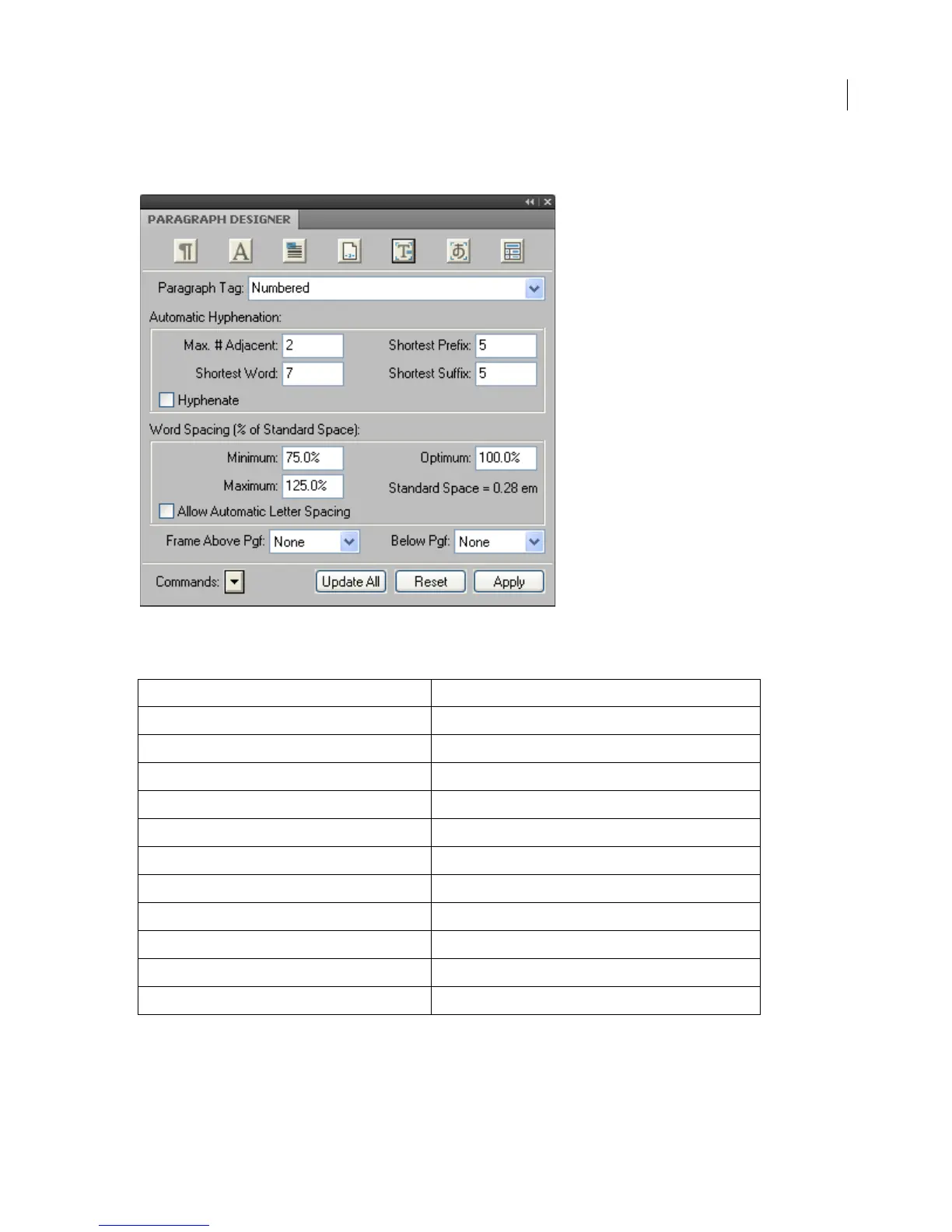952x1232 pixels.
Task: Select the PARAGRAPH DESIGNER tab
Action: click(219, 219)
